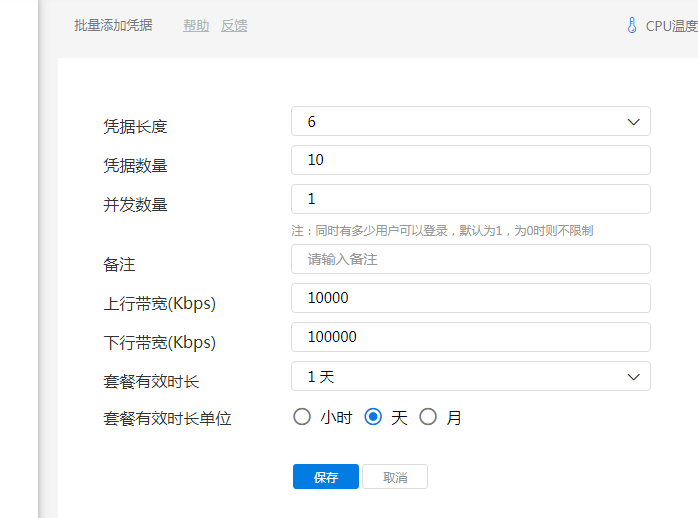Focus the 上行带宽(Kbps) input field
The image size is (698, 518).
click(470, 298)
